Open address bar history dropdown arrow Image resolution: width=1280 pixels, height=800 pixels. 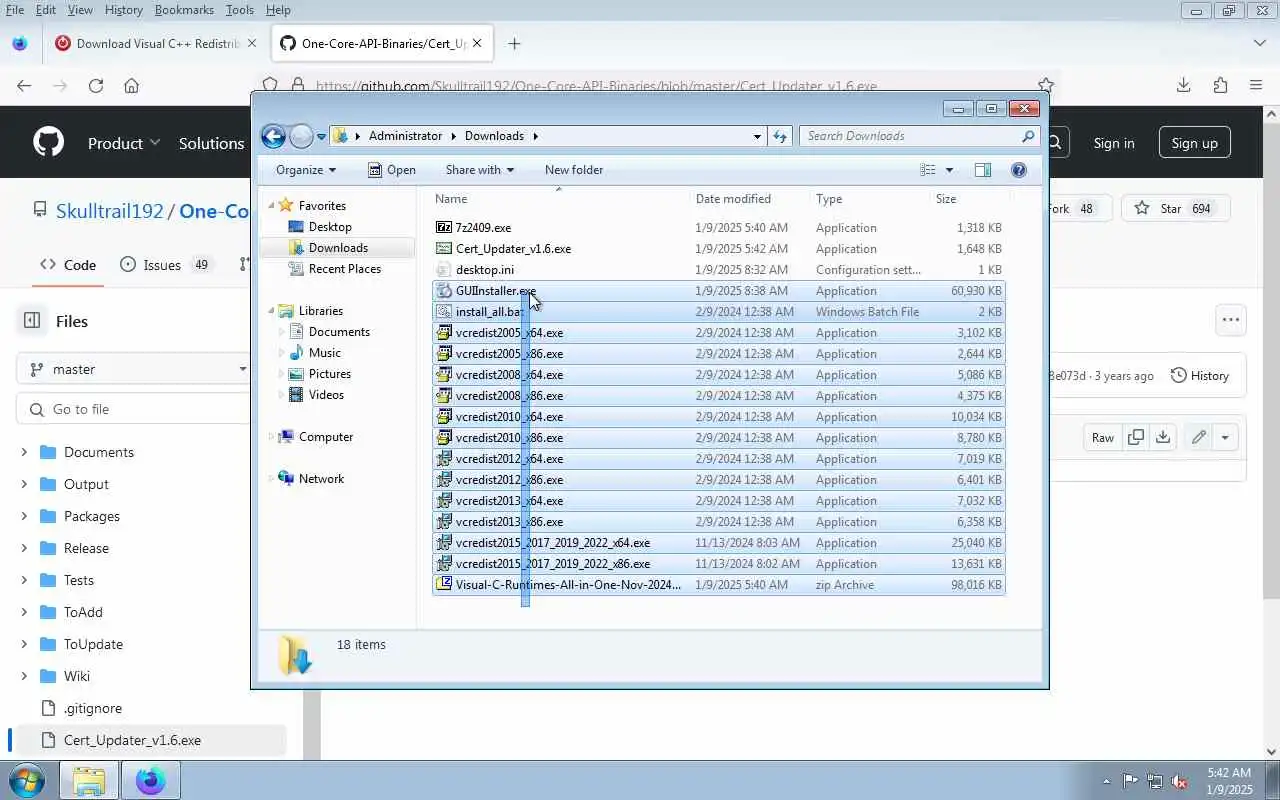[x=757, y=136]
